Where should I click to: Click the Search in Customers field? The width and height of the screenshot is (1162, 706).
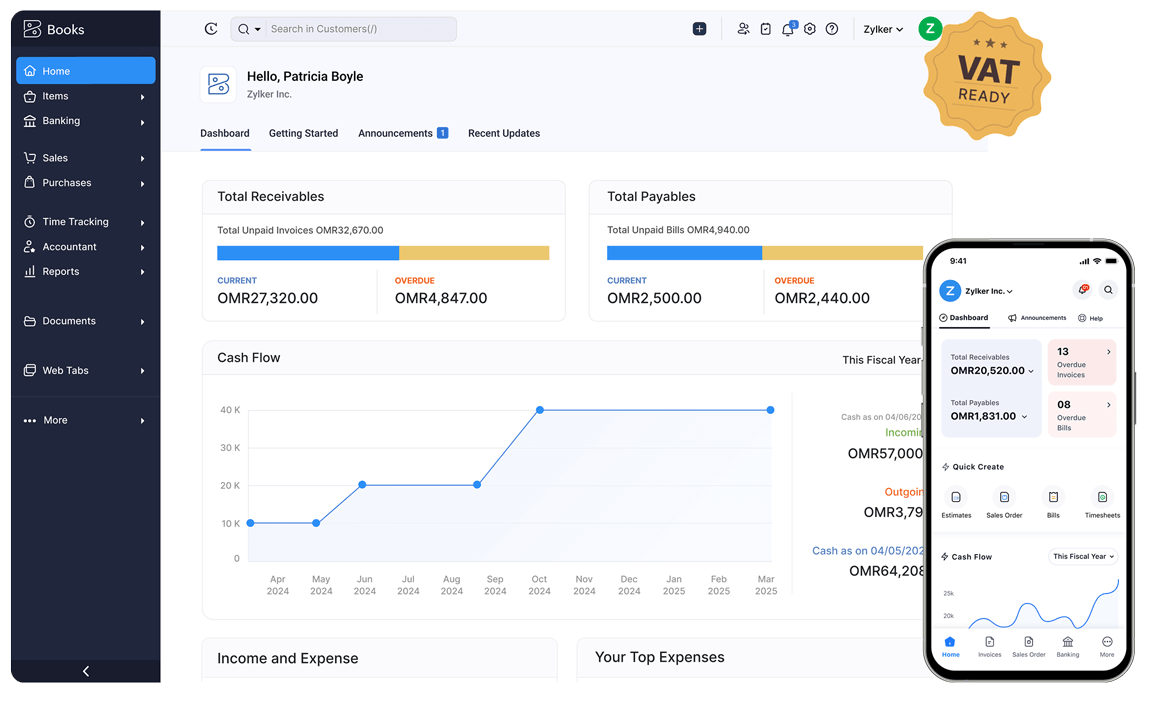point(360,29)
